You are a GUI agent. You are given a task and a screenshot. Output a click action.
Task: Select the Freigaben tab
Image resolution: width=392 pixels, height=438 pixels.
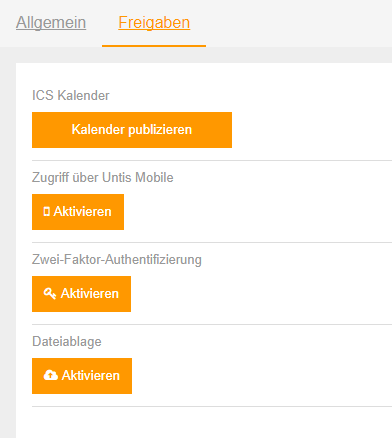coord(154,23)
